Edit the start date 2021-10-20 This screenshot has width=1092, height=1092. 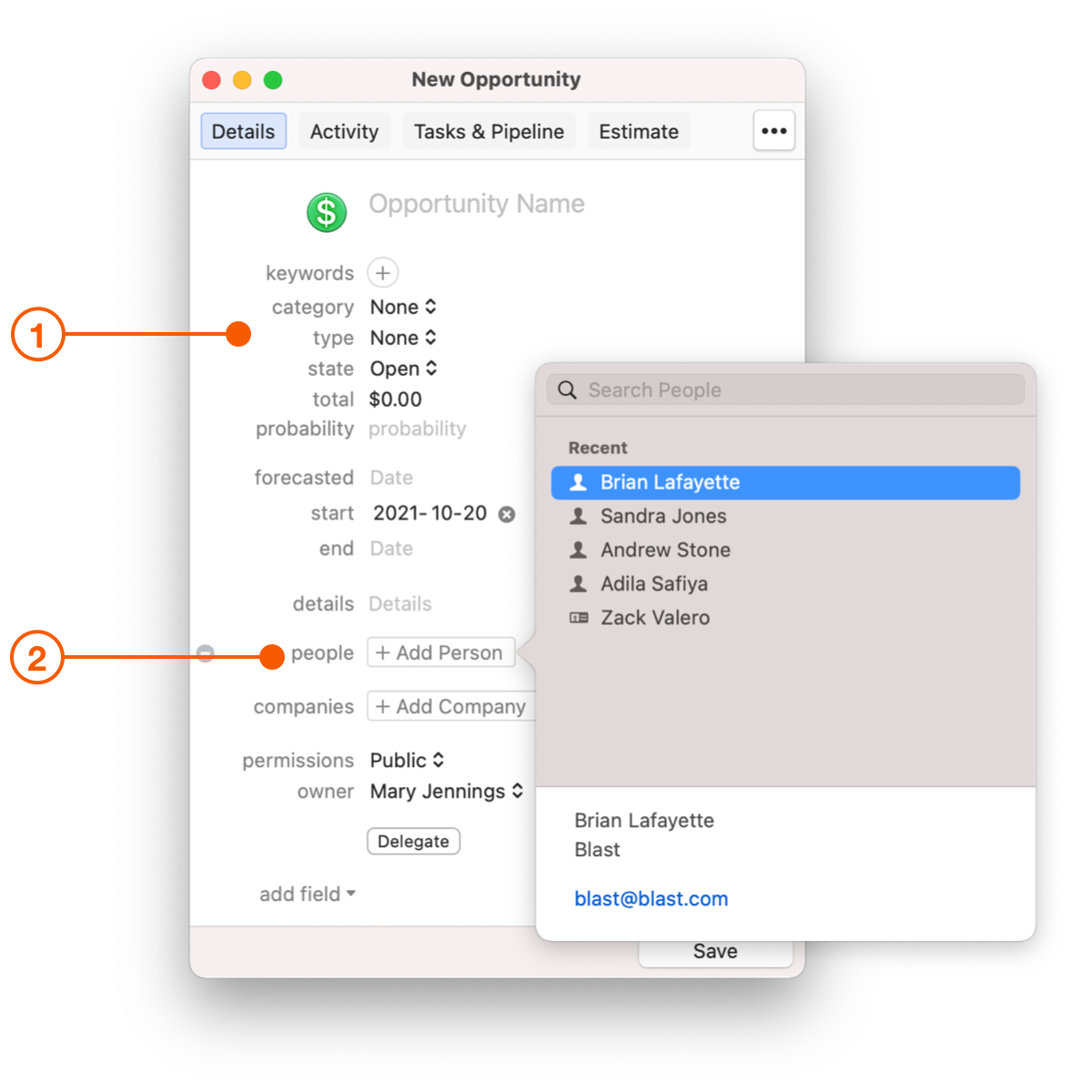(x=430, y=513)
